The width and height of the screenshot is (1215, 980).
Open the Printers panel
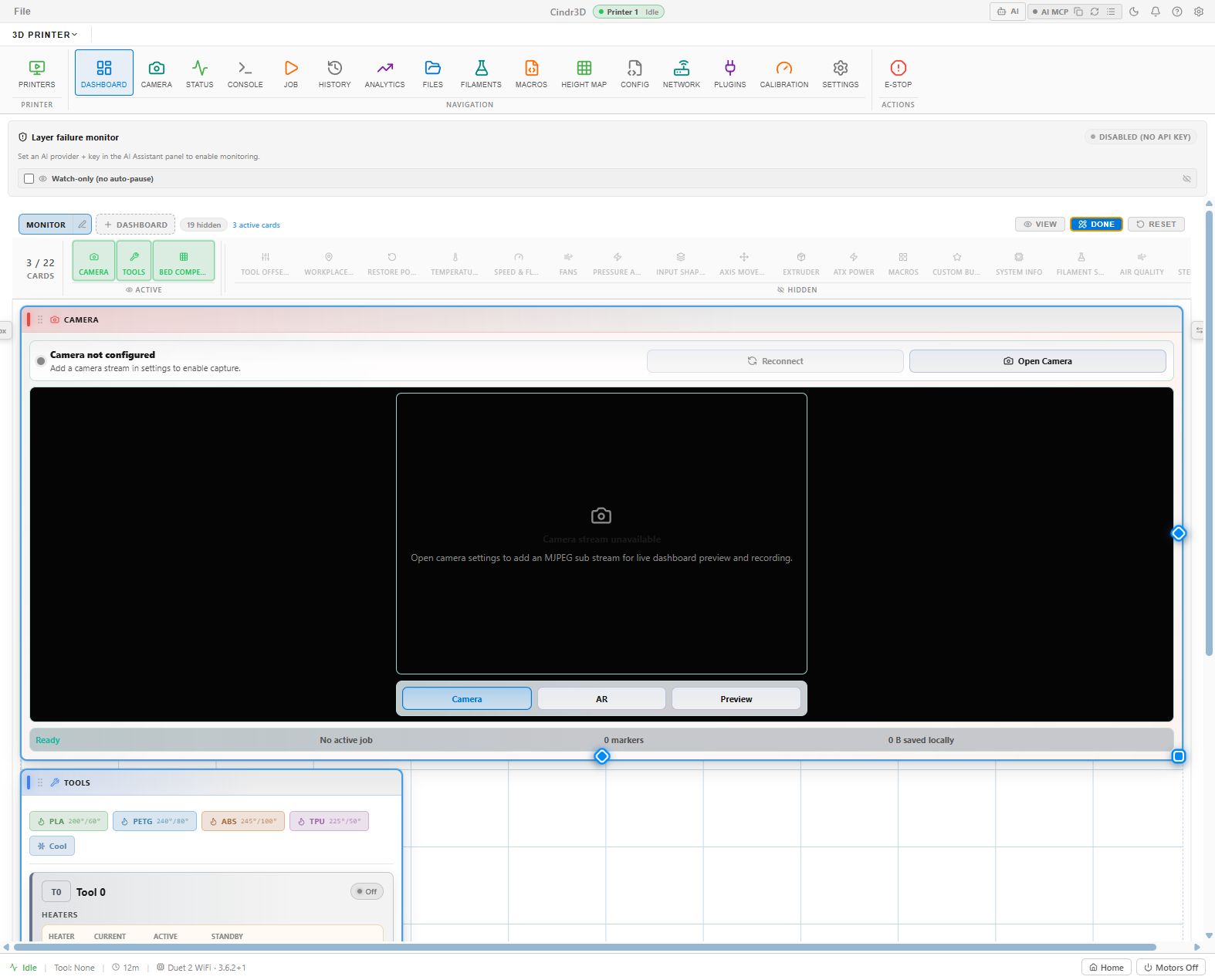[36, 73]
